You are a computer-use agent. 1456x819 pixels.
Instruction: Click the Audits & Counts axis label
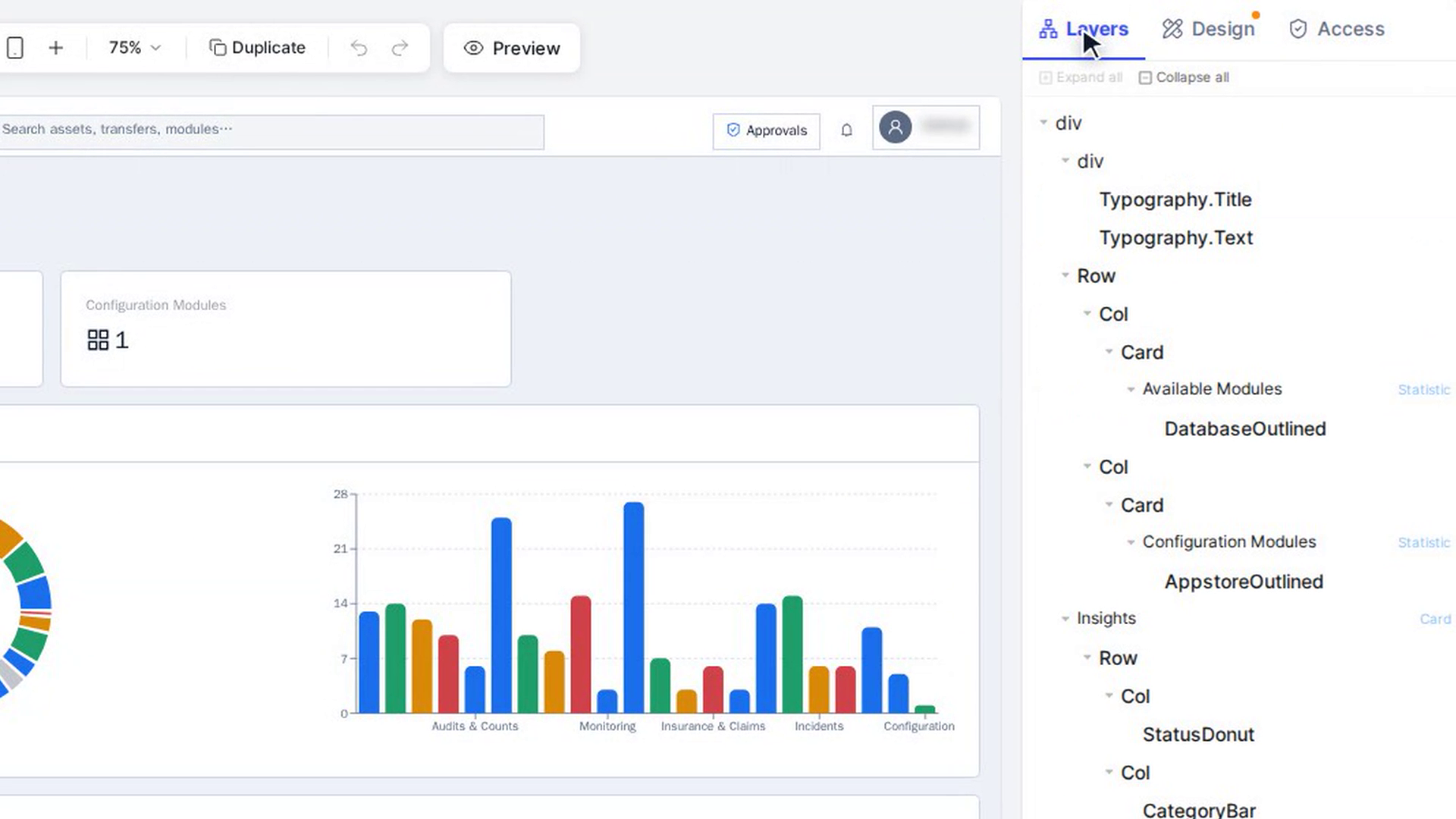click(475, 726)
